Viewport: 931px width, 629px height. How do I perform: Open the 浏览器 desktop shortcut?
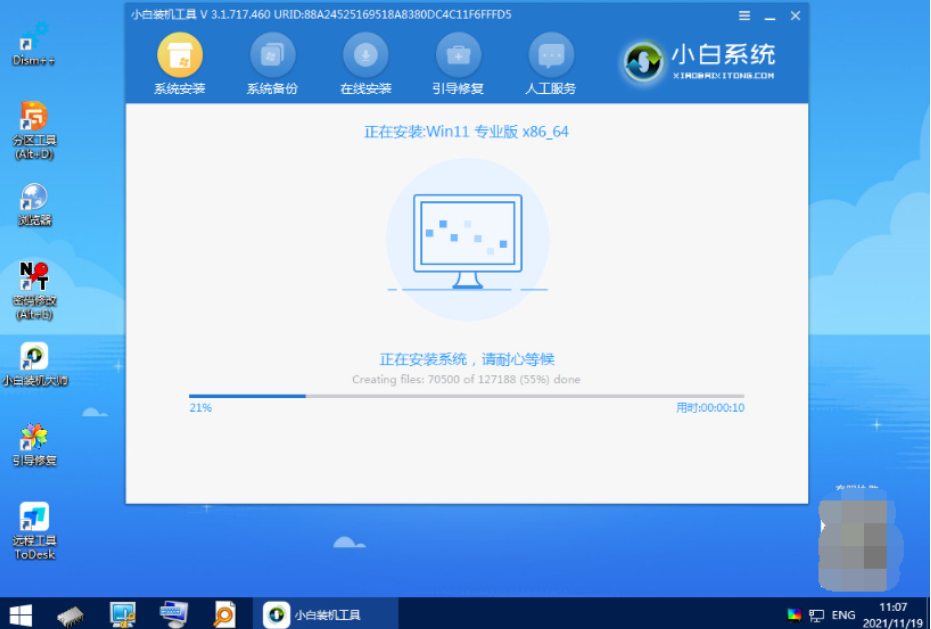coord(34,205)
